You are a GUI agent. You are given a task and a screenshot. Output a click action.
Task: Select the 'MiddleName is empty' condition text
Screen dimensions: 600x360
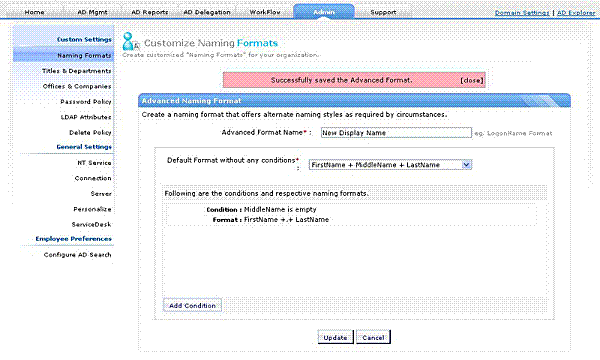tap(280, 210)
